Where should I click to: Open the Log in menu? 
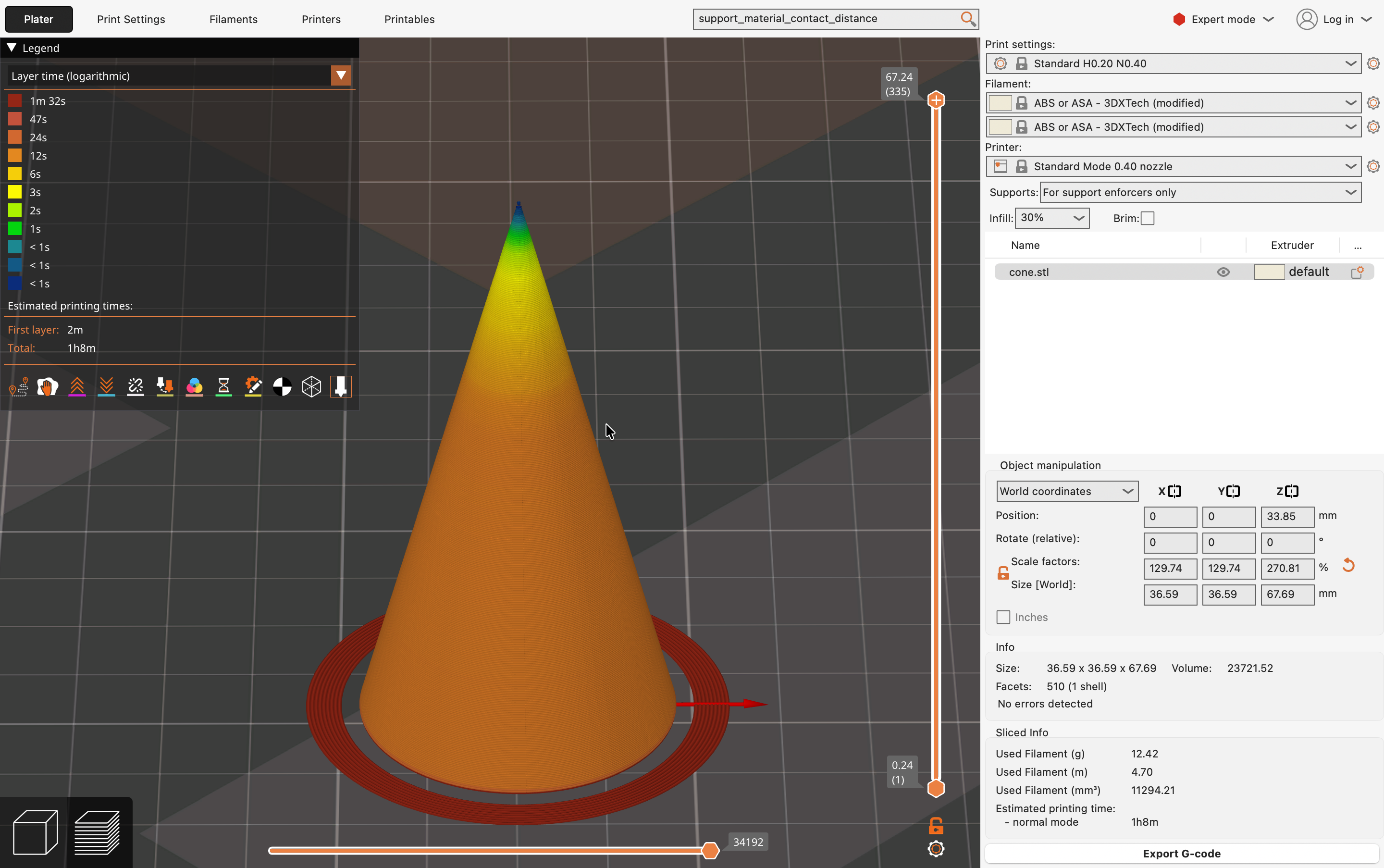coord(1334,19)
